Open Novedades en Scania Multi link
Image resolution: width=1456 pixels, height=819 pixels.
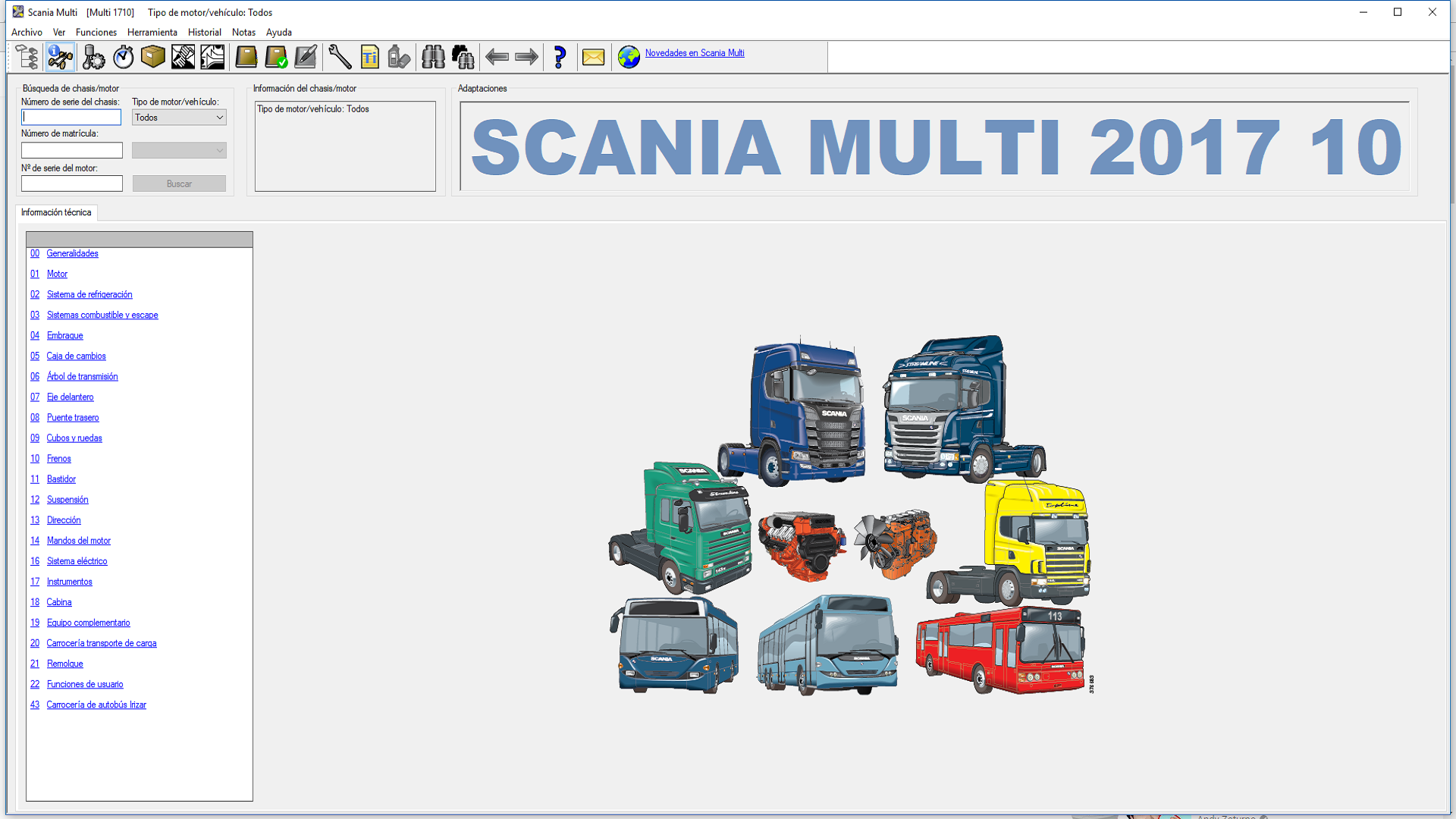(x=694, y=53)
